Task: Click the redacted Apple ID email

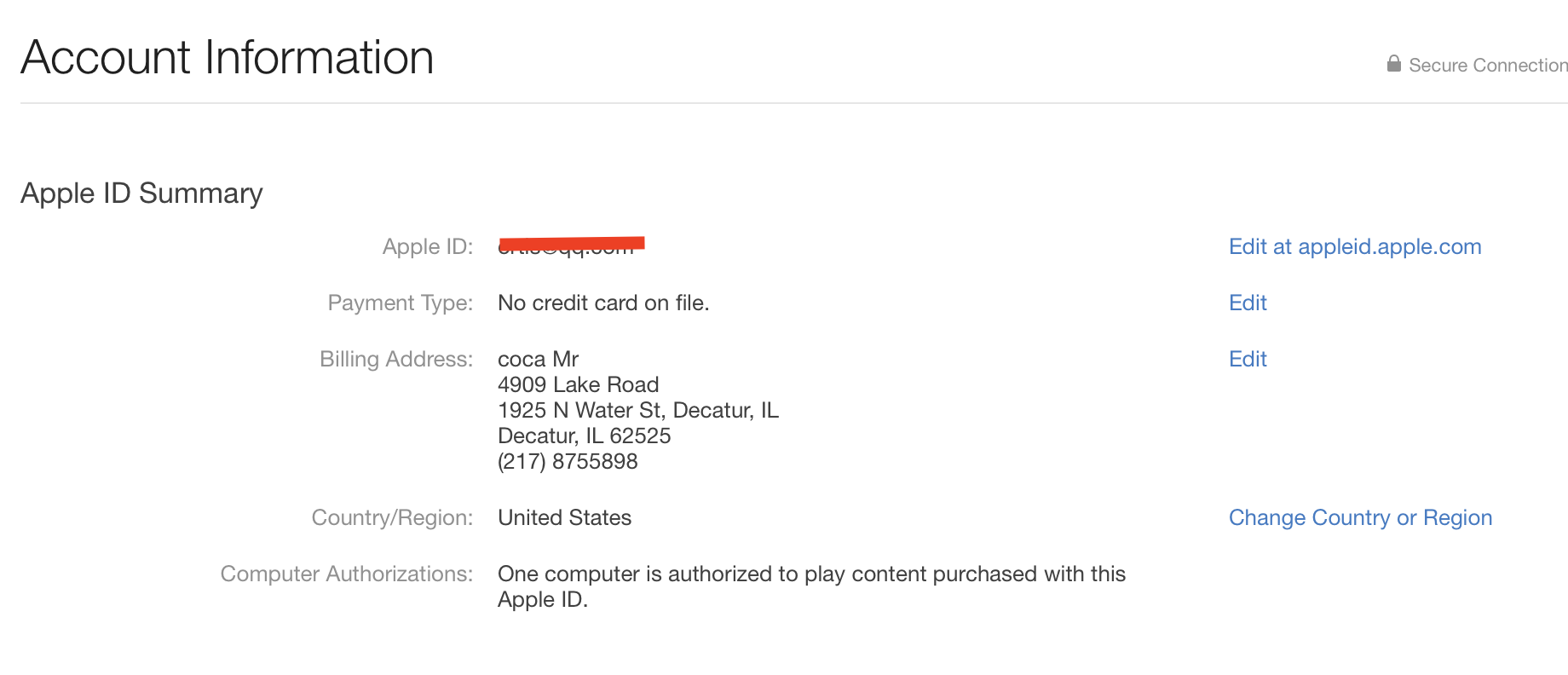Action: coord(570,246)
